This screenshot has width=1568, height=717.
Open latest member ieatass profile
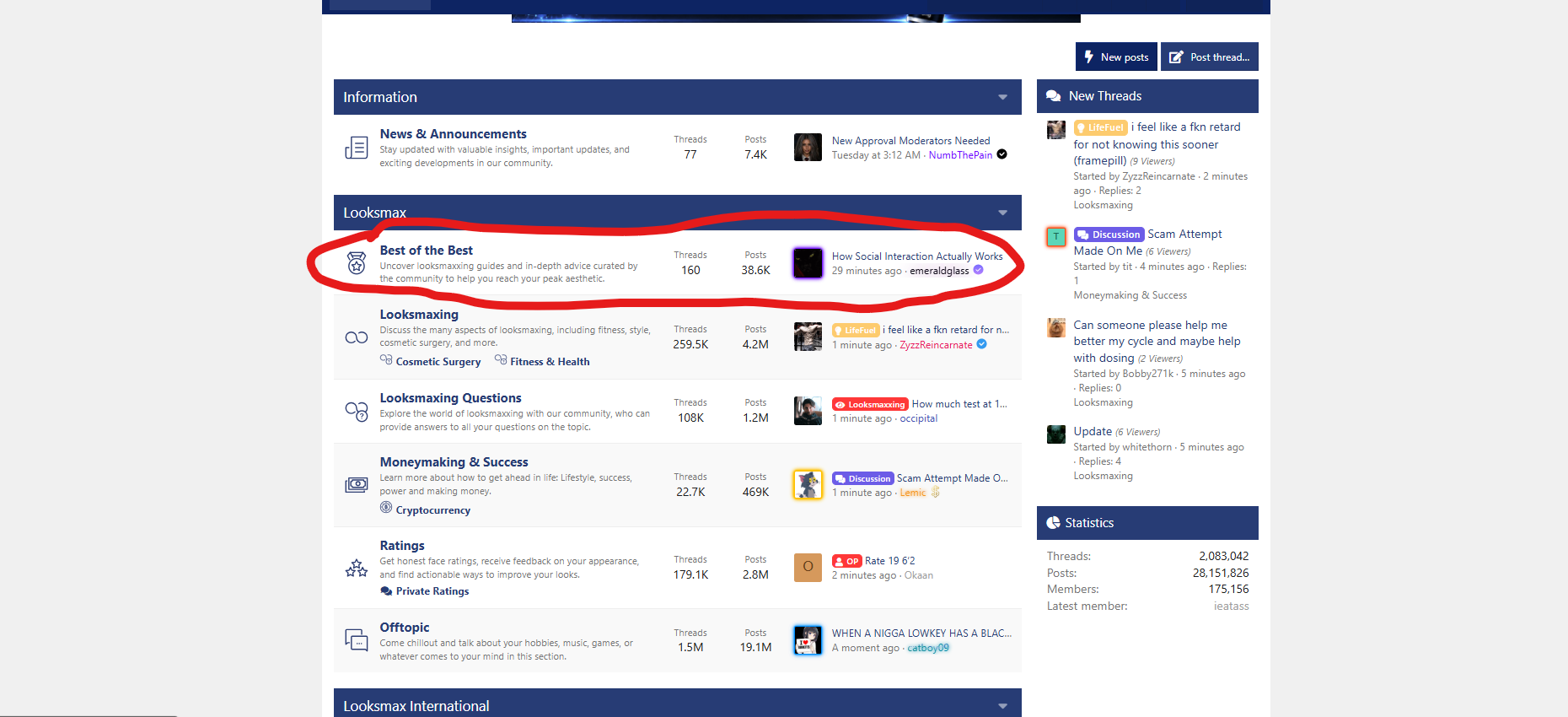click(x=1232, y=606)
